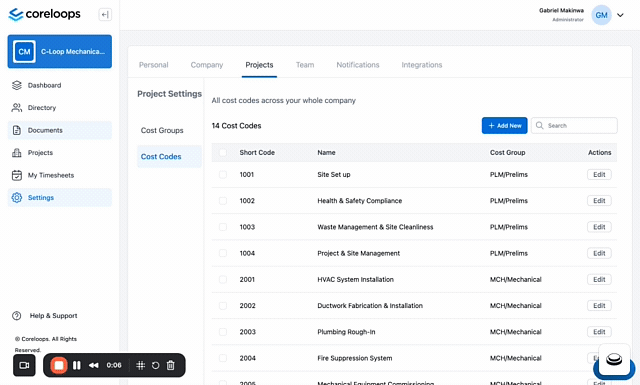This screenshot has height=385, width=640.
Task: Click the Help & Support question icon
Action: click(17, 316)
